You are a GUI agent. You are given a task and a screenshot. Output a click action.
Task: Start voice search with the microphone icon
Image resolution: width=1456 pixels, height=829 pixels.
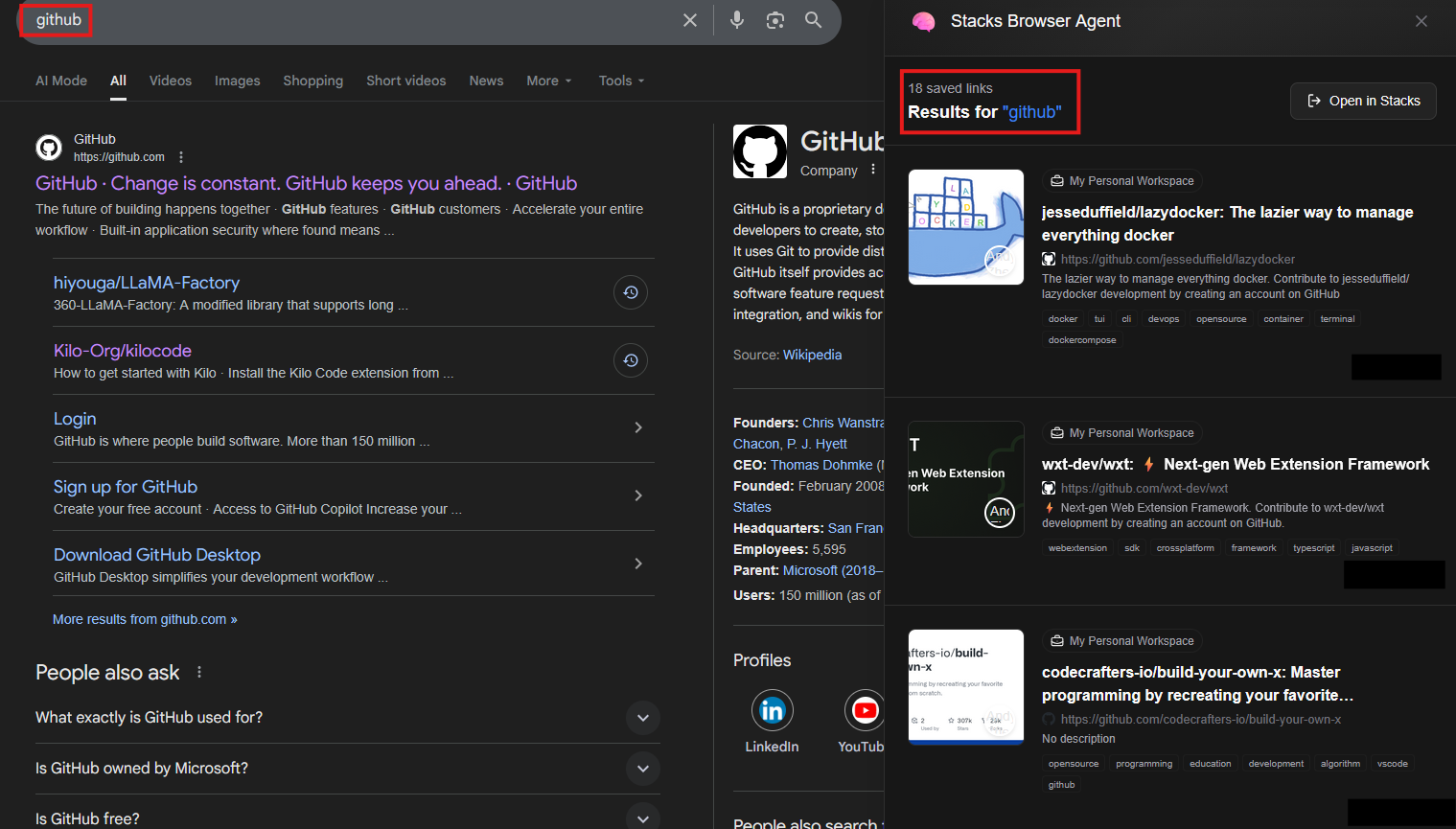click(x=736, y=20)
